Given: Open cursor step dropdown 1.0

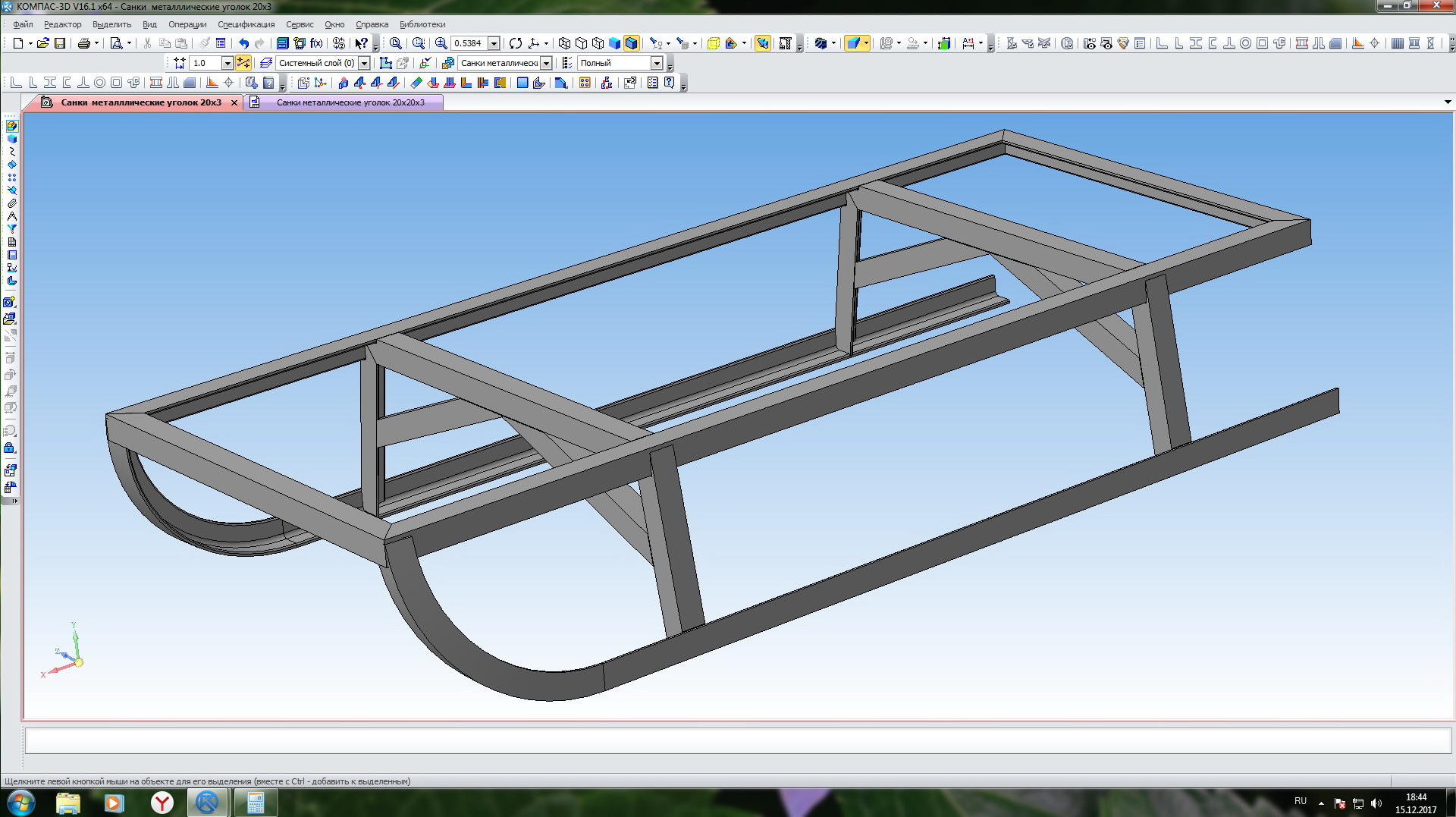Looking at the screenshot, I should 227,63.
